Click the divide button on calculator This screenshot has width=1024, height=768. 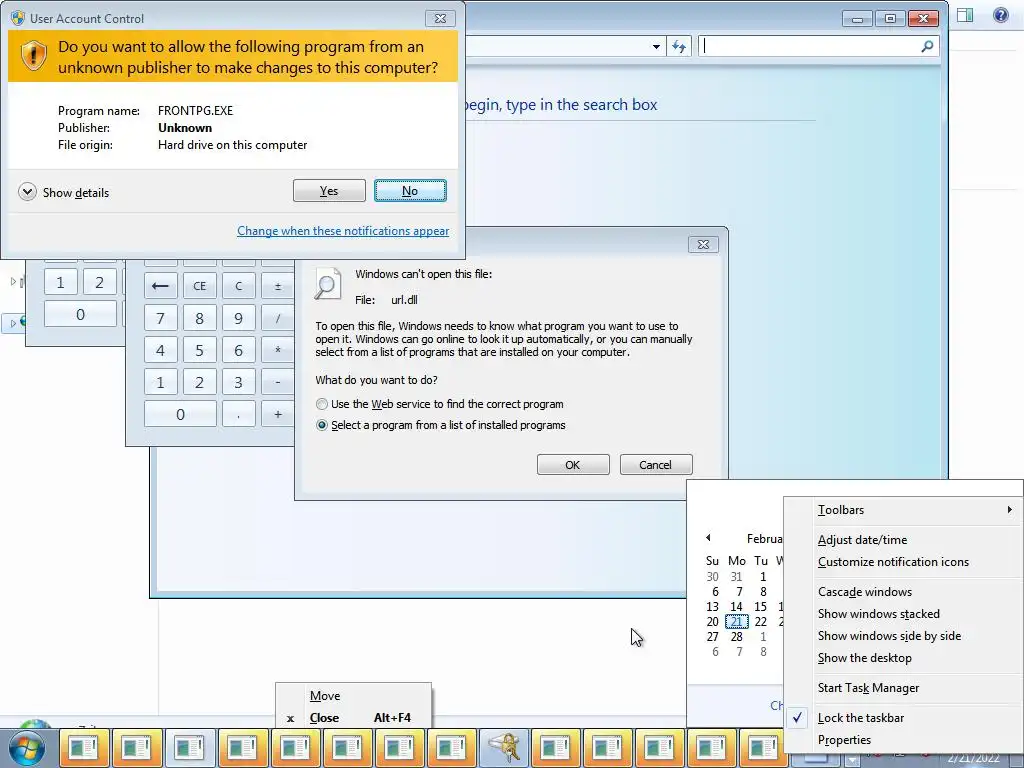278,318
